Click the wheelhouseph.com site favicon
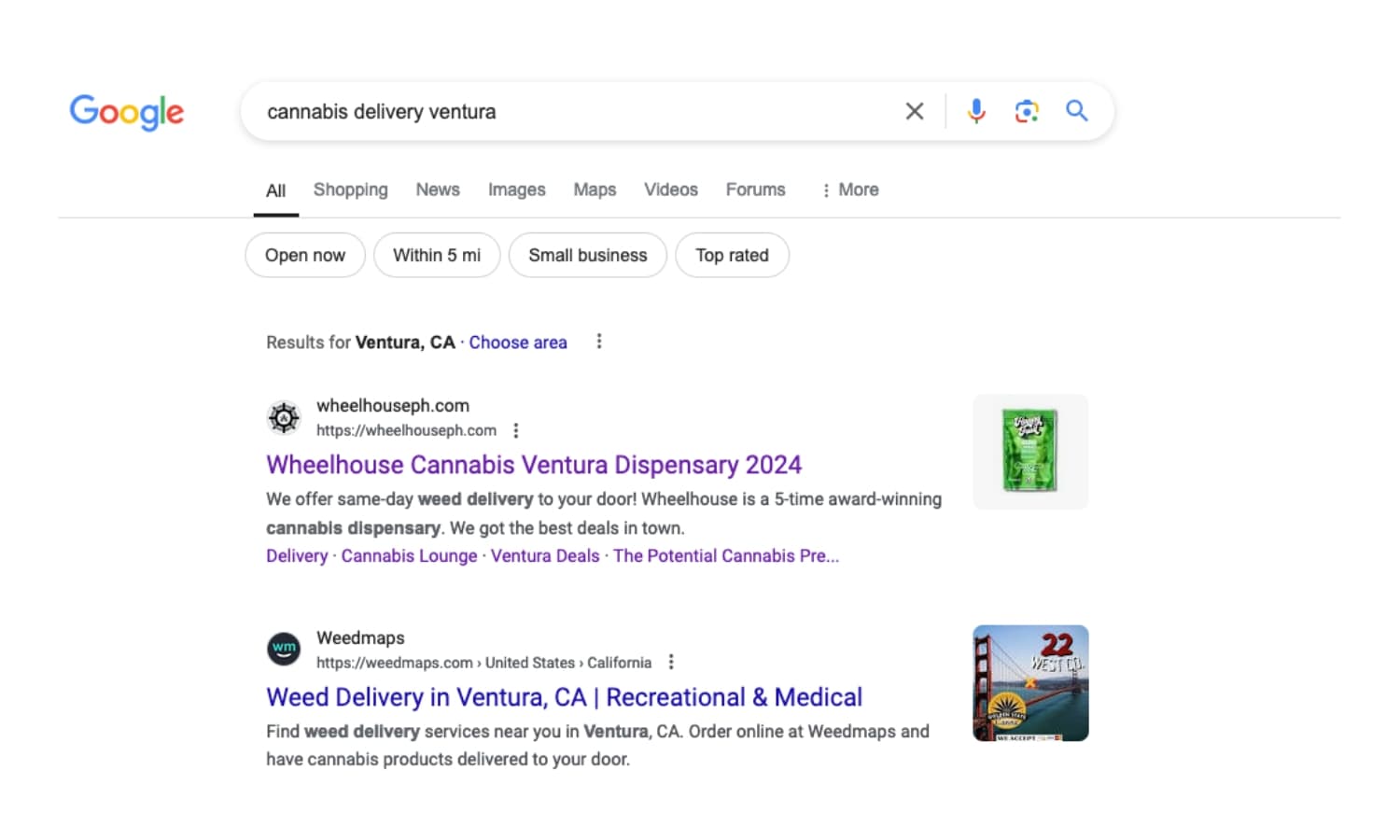The width and height of the screenshot is (1400, 840). tap(284, 417)
